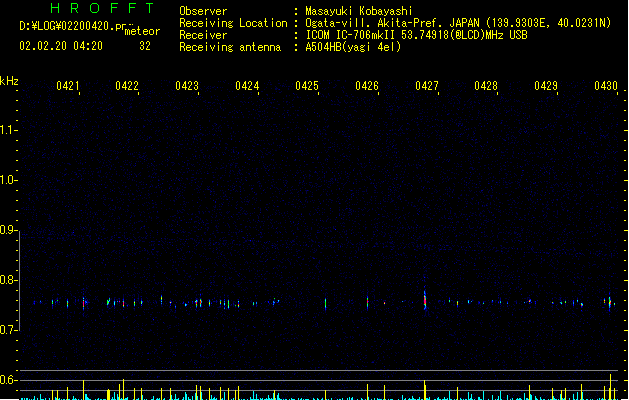The image size is (629, 400).
Task: Click the 0422 time marker
Action: point(127,86)
